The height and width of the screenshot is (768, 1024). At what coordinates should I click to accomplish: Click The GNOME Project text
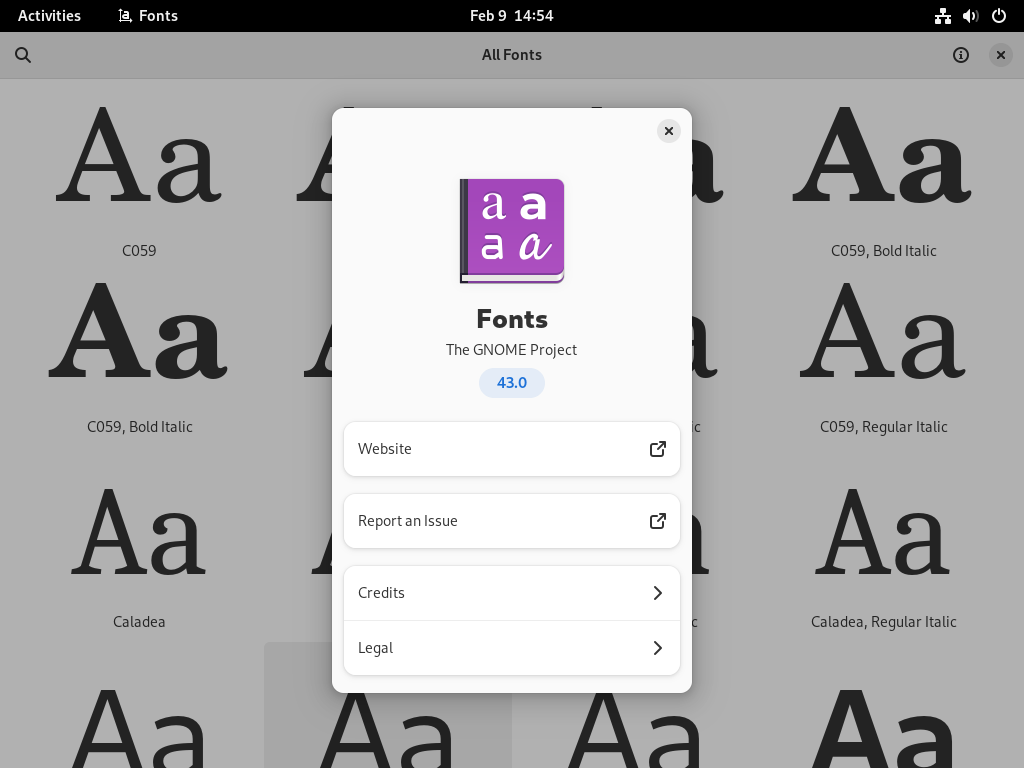coord(512,350)
